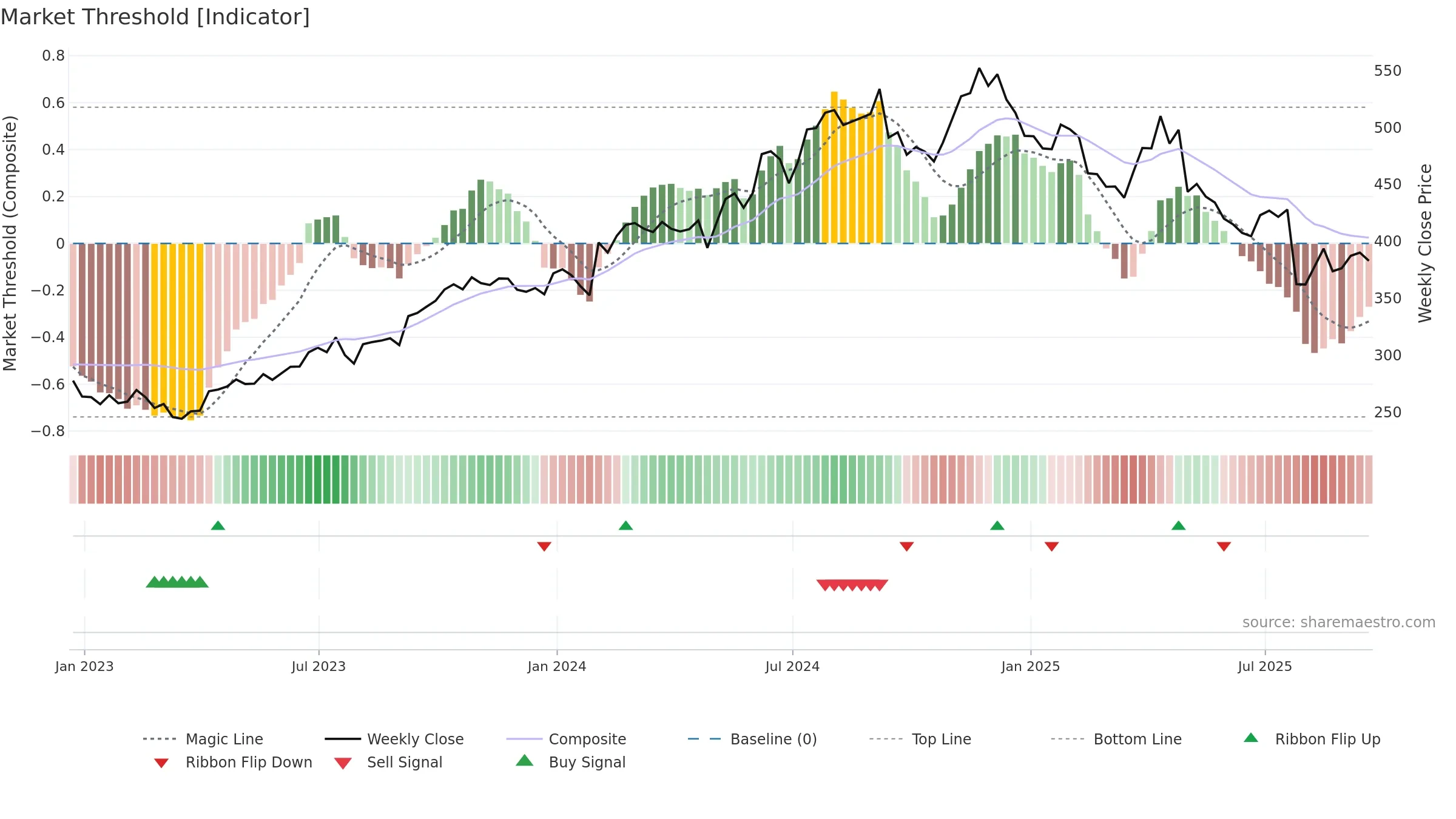Click the 0.6 left axis tick label
The width and height of the screenshot is (1456, 819).
coord(53,103)
